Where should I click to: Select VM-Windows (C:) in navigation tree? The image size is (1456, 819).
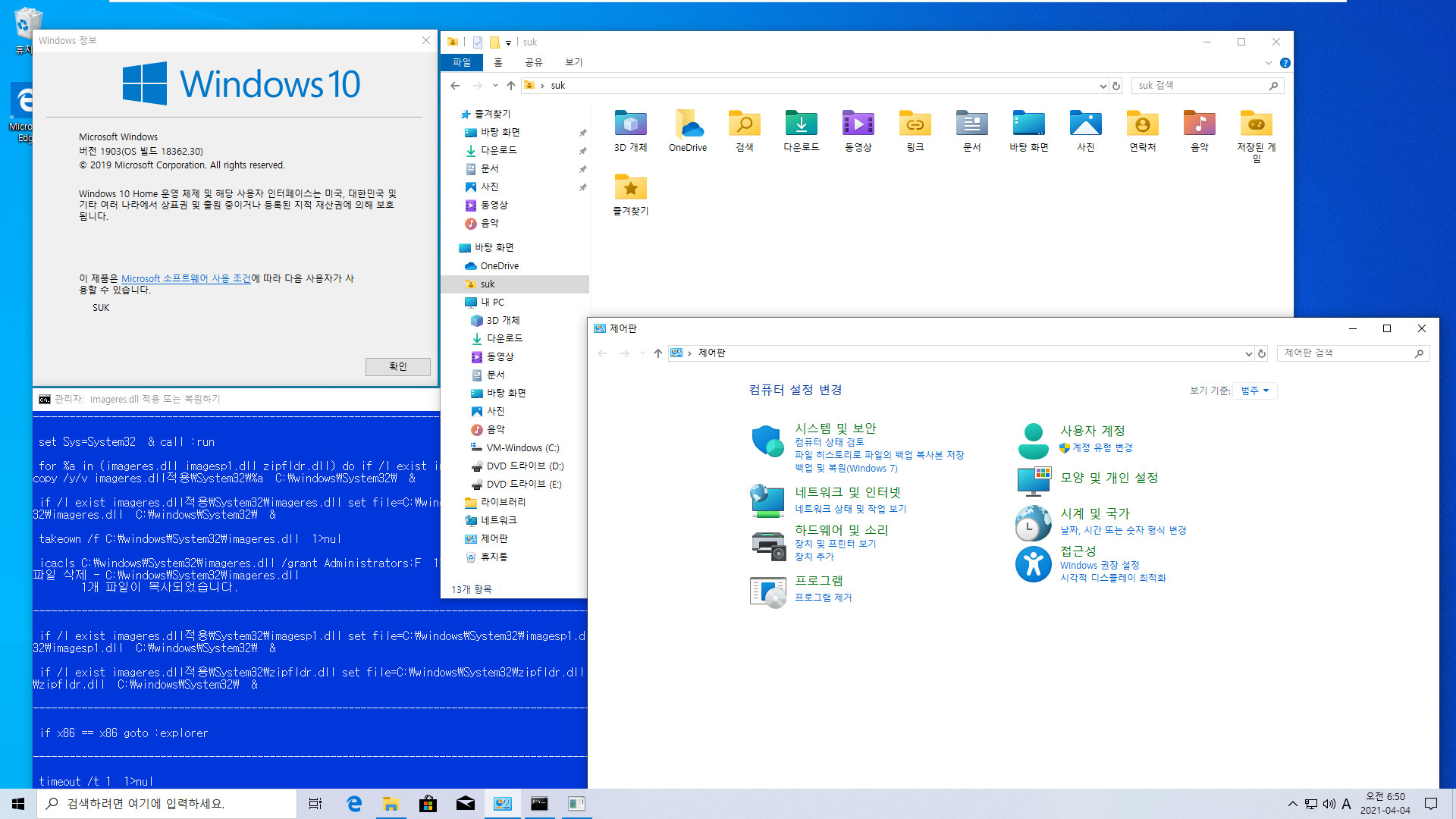[x=522, y=448]
